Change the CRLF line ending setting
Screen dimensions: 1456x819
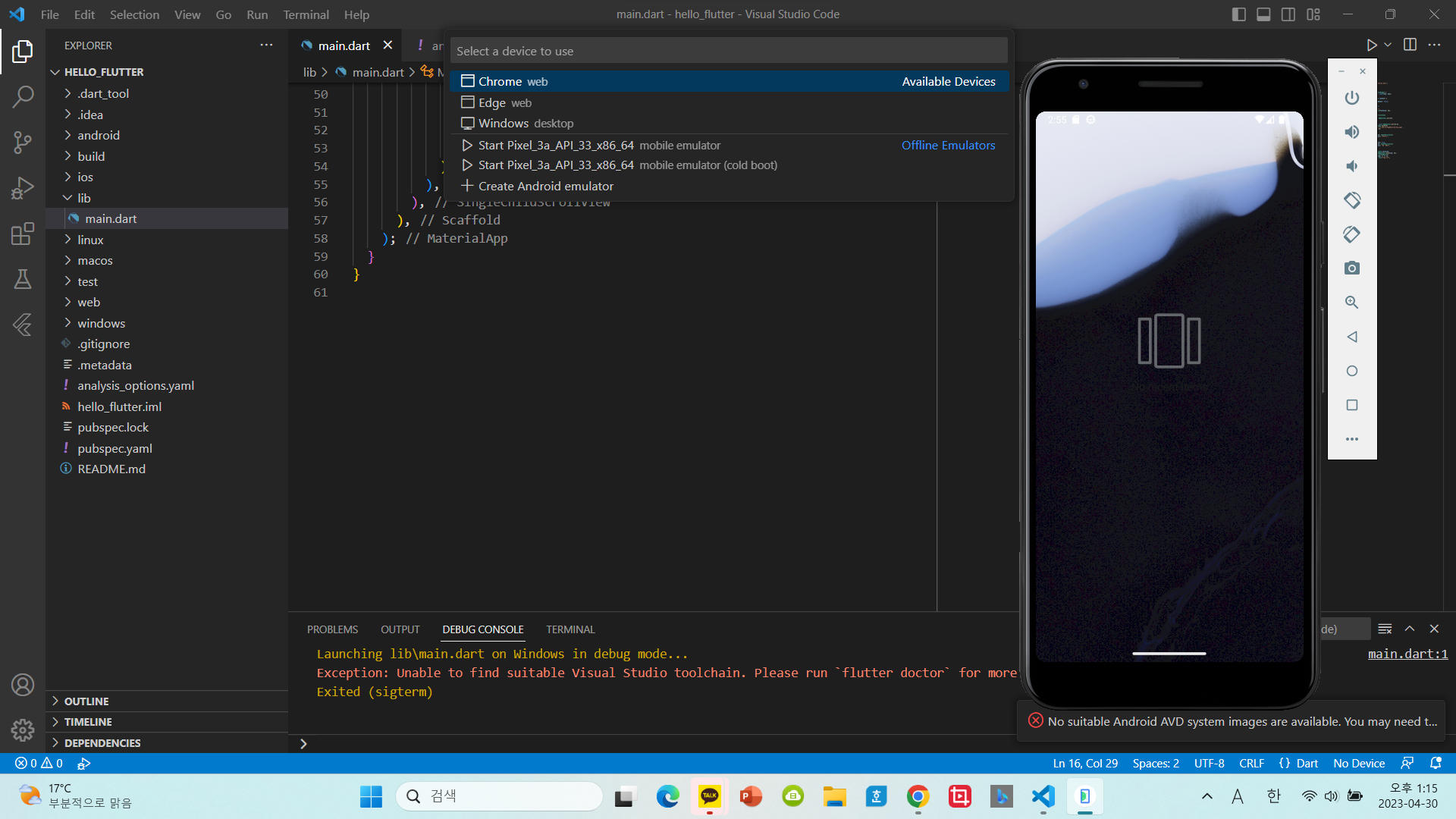pos(1251,763)
